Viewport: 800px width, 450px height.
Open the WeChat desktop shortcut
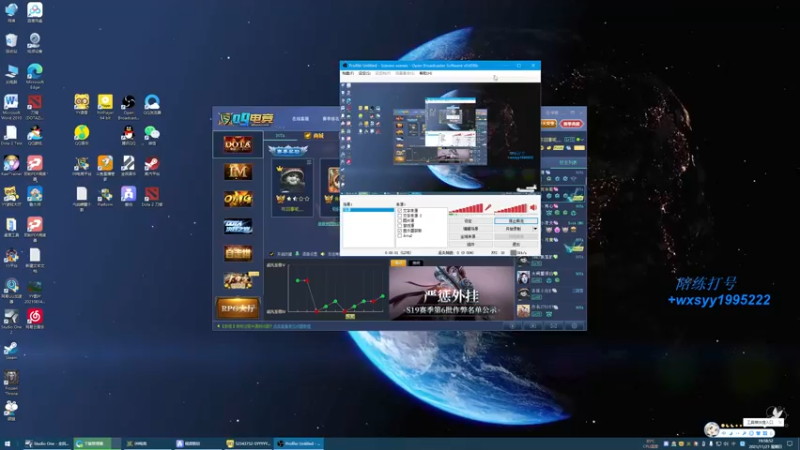152,135
